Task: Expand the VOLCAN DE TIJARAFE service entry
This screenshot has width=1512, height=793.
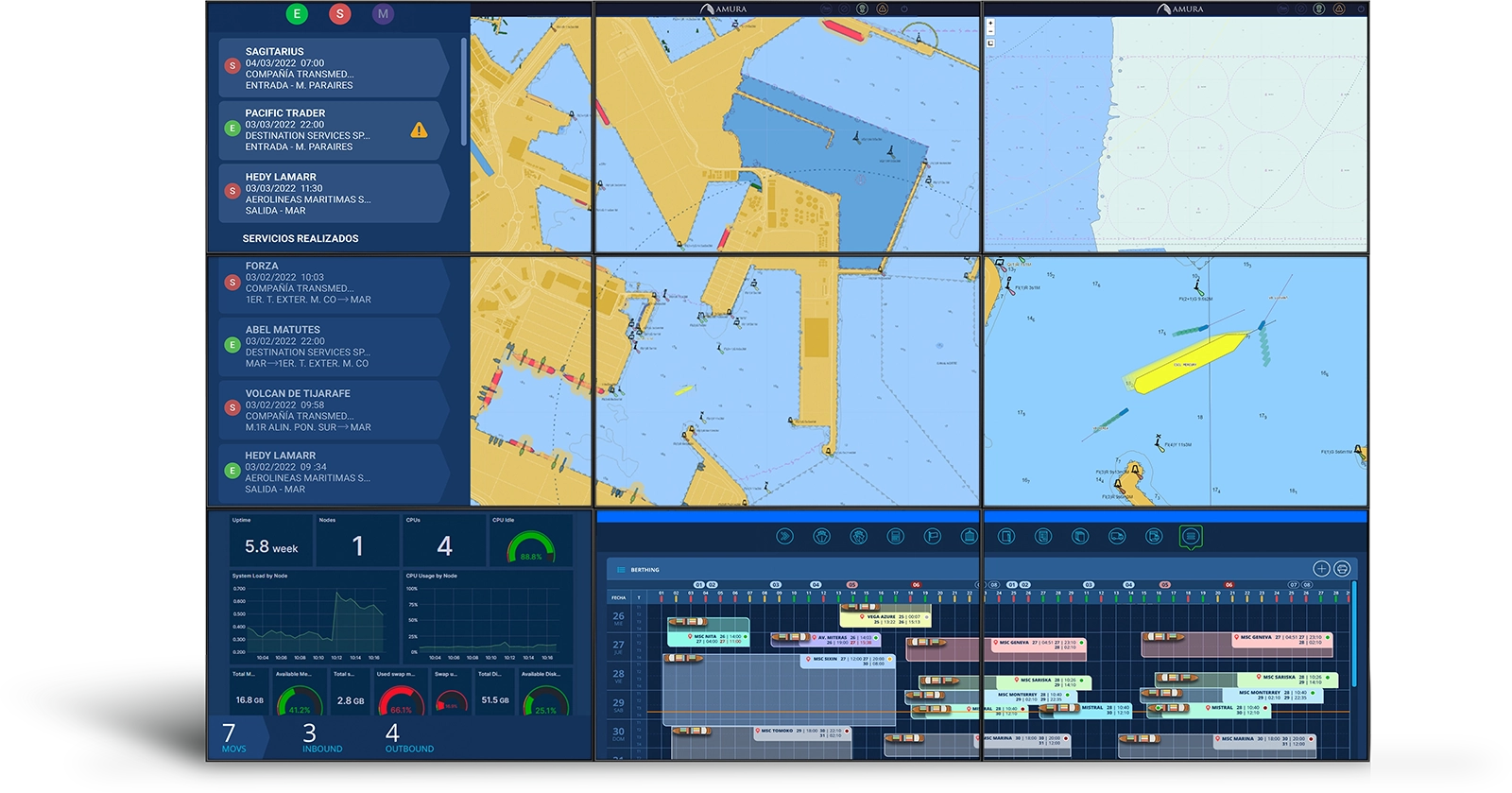Action: coord(331,410)
